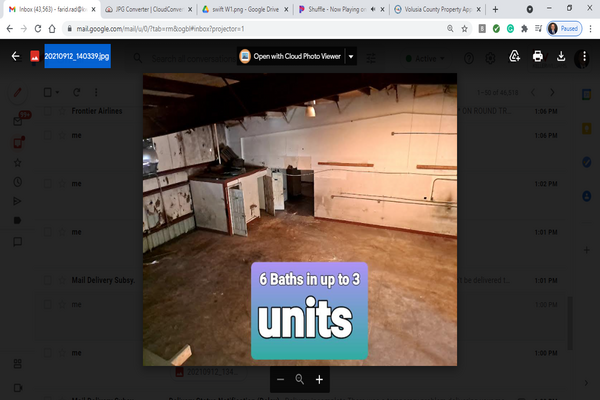Click the Add to Drive icon
The width and height of the screenshot is (600, 400).
tap(514, 57)
